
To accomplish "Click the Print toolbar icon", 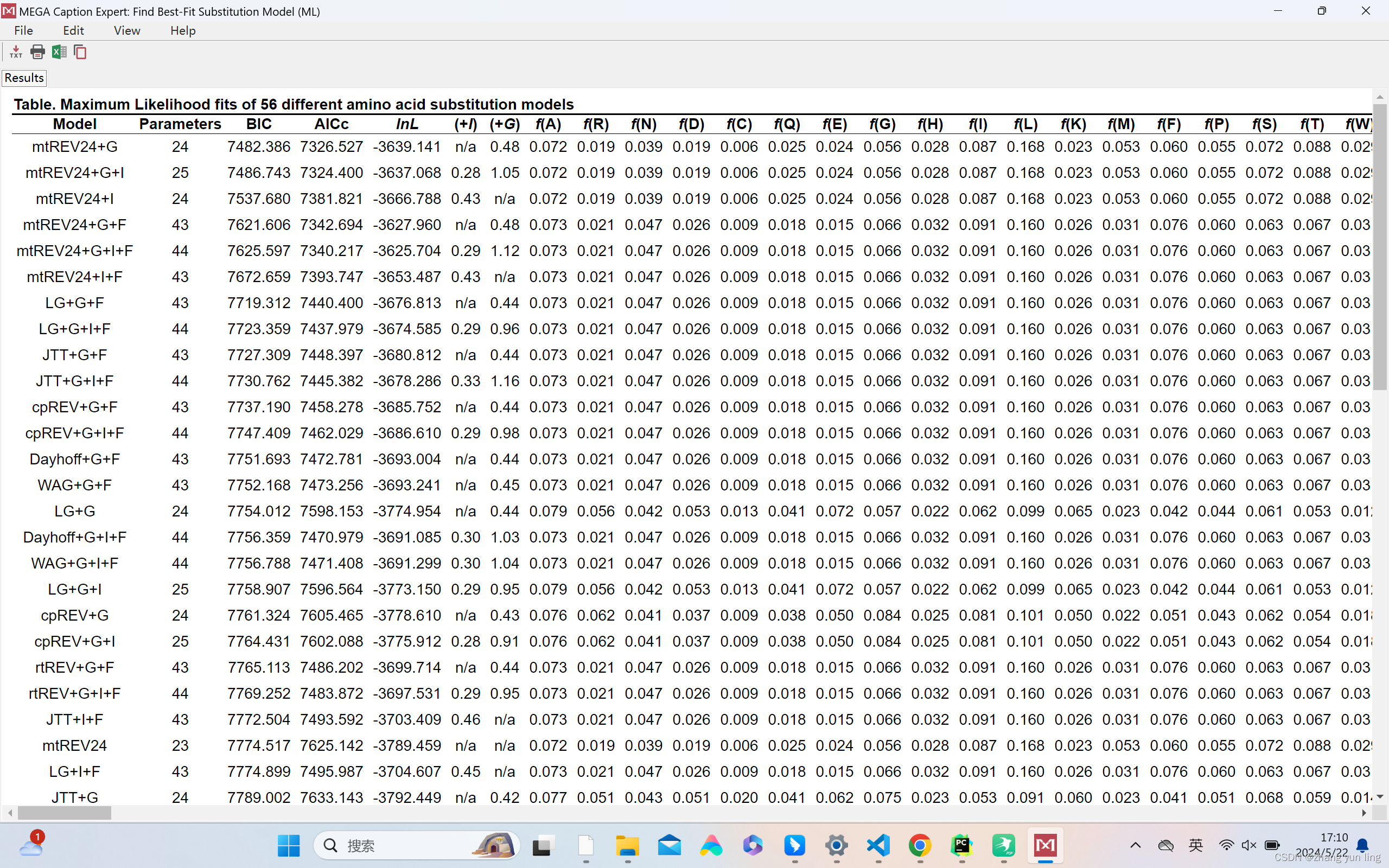I will pos(37,52).
